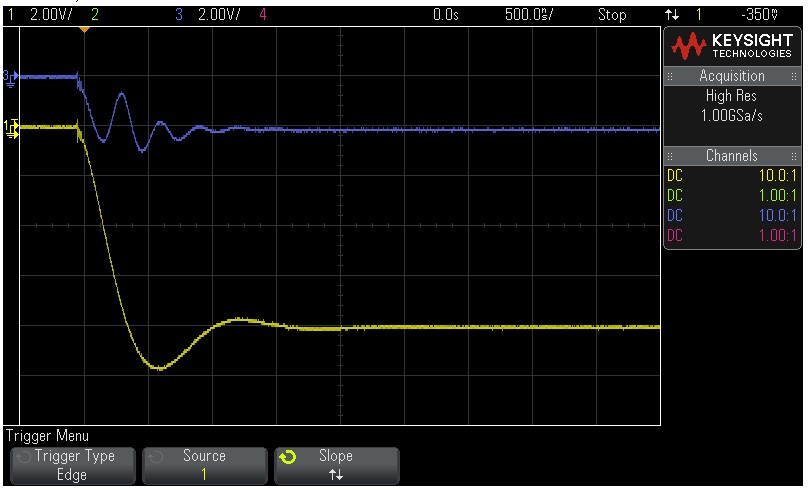Screen dimensions: 809x488
Task: Click the green DC 1.00:1 channel row
Action: 732,196
